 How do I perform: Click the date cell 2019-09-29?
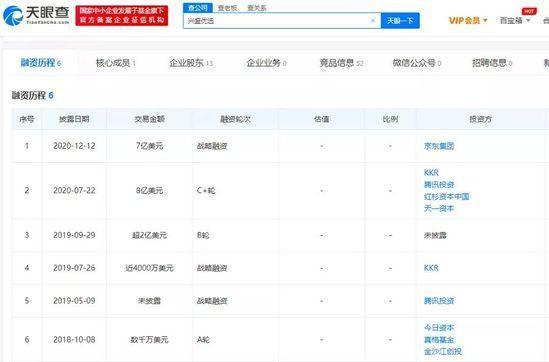click(74, 235)
